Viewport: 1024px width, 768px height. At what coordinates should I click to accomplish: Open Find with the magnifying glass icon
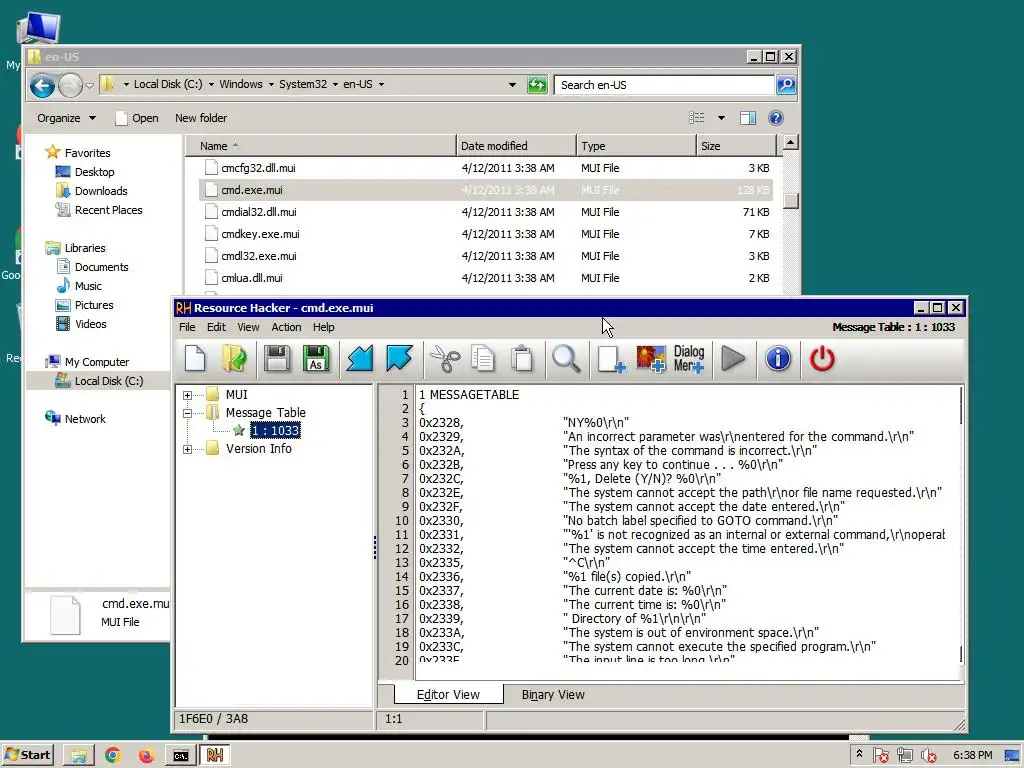pyautogui.click(x=566, y=359)
